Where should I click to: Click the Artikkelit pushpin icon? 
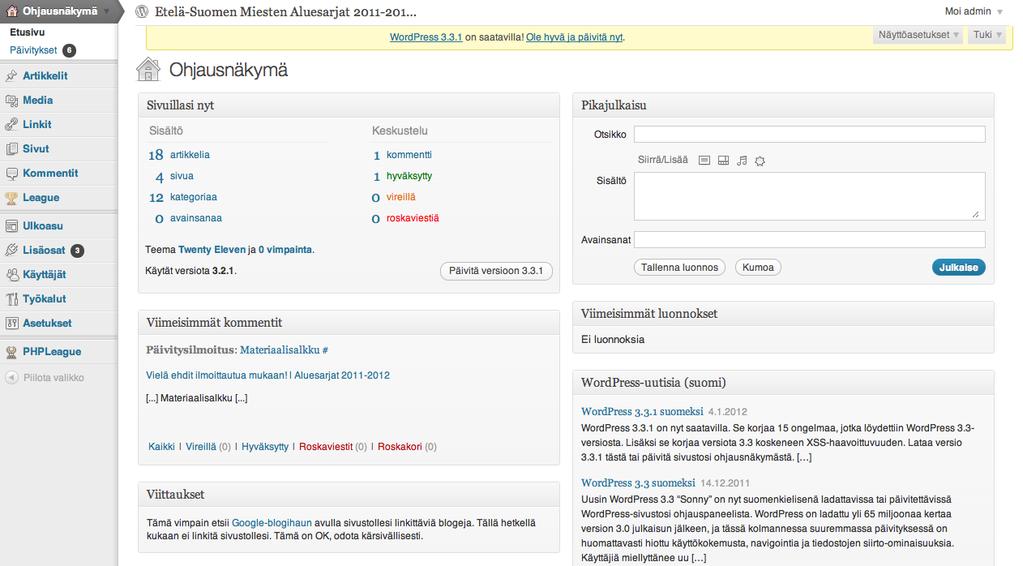coord(11,76)
